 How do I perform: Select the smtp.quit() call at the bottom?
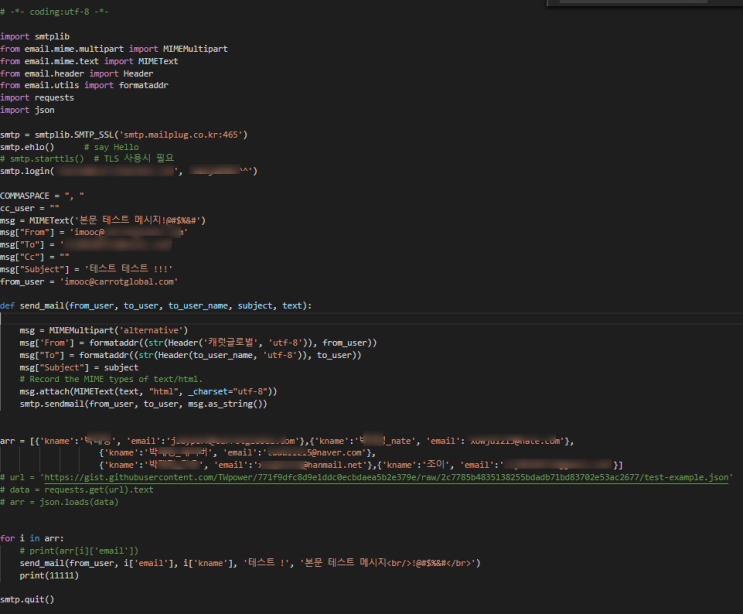pos(27,599)
